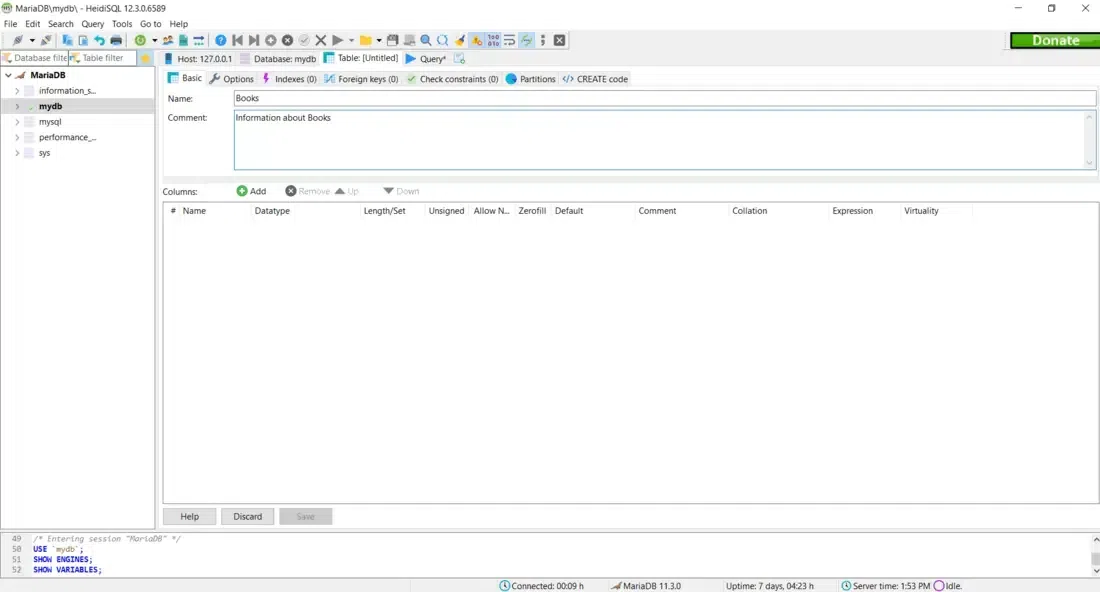
Task: Click the First row navigation icon
Action: point(237,41)
